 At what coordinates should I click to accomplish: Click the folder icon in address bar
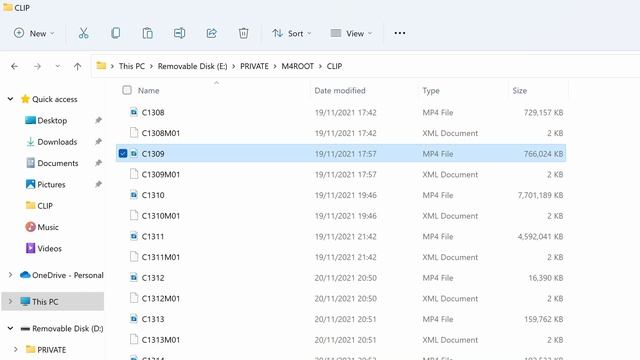101,66
